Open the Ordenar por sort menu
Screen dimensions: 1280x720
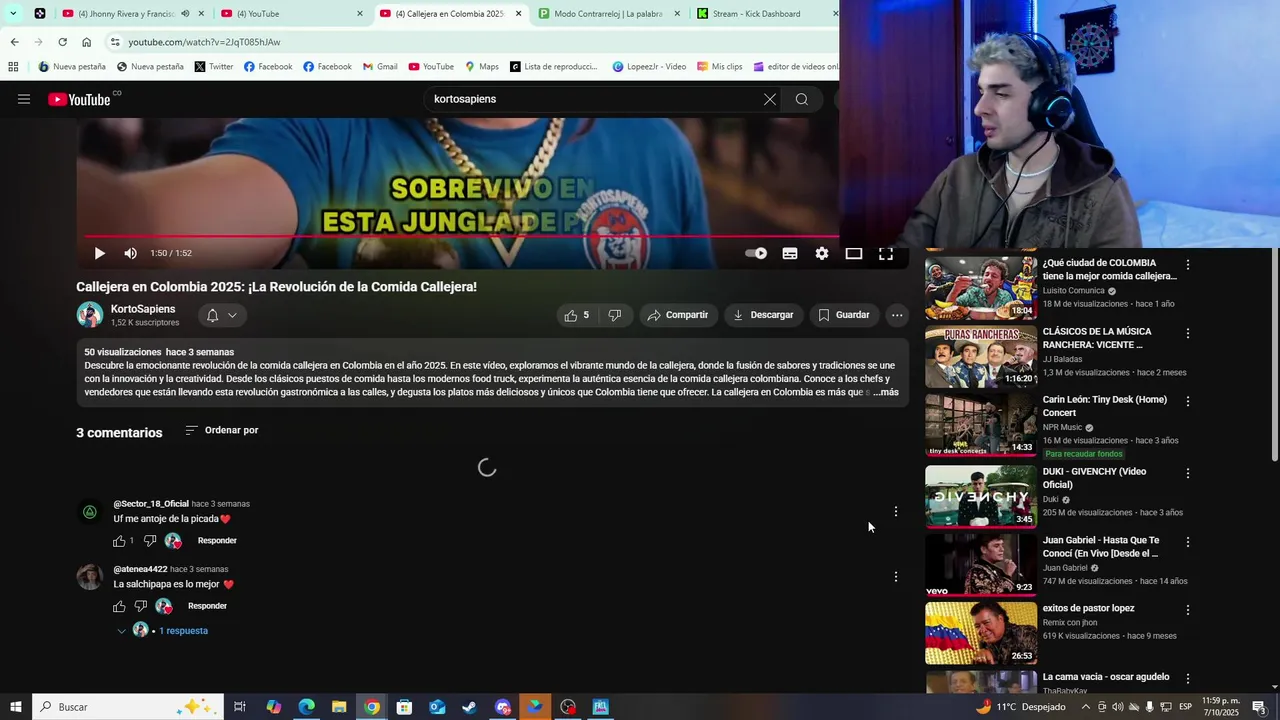click(x=222, y=430)
